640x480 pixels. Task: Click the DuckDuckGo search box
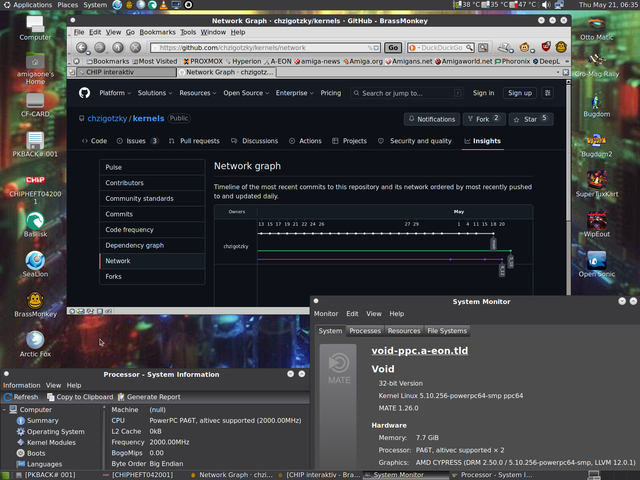(x=441, y=48)
